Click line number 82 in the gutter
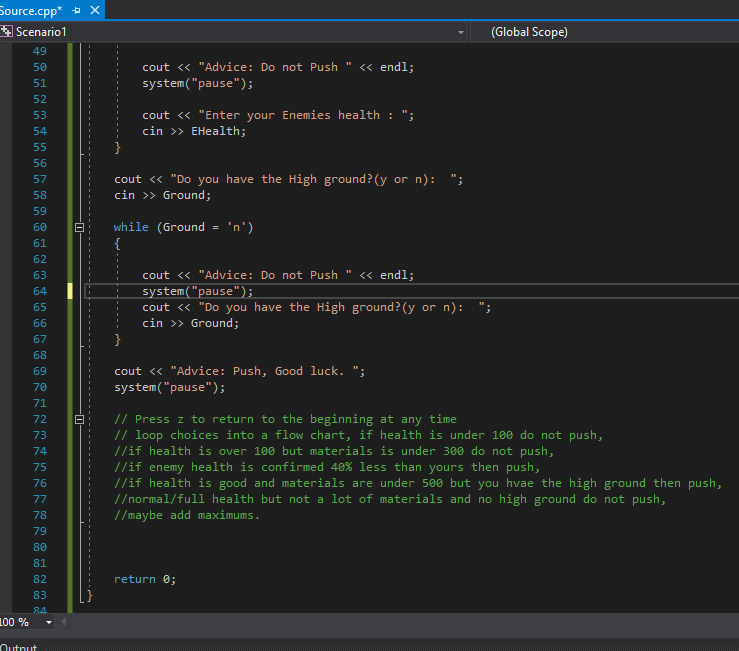The image size is (739, 651). tap(39, 579)
